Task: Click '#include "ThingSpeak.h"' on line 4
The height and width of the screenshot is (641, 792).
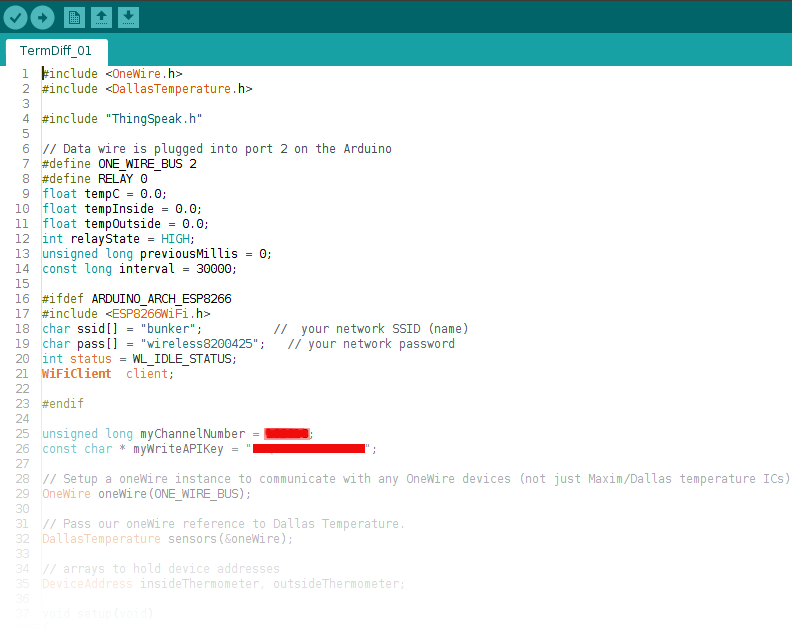Action: click(122, 119)
